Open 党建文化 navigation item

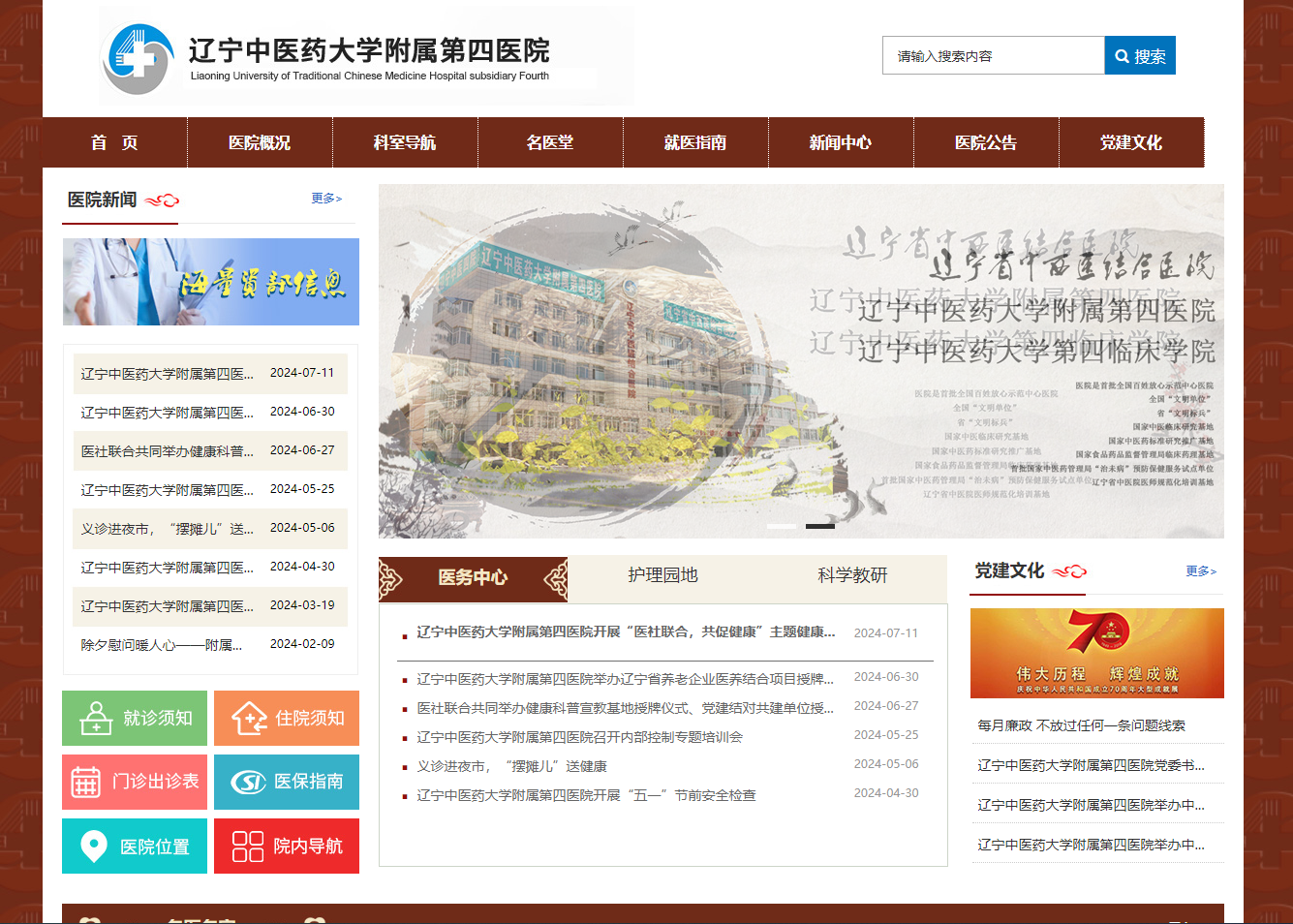[x=1132, y=142]
